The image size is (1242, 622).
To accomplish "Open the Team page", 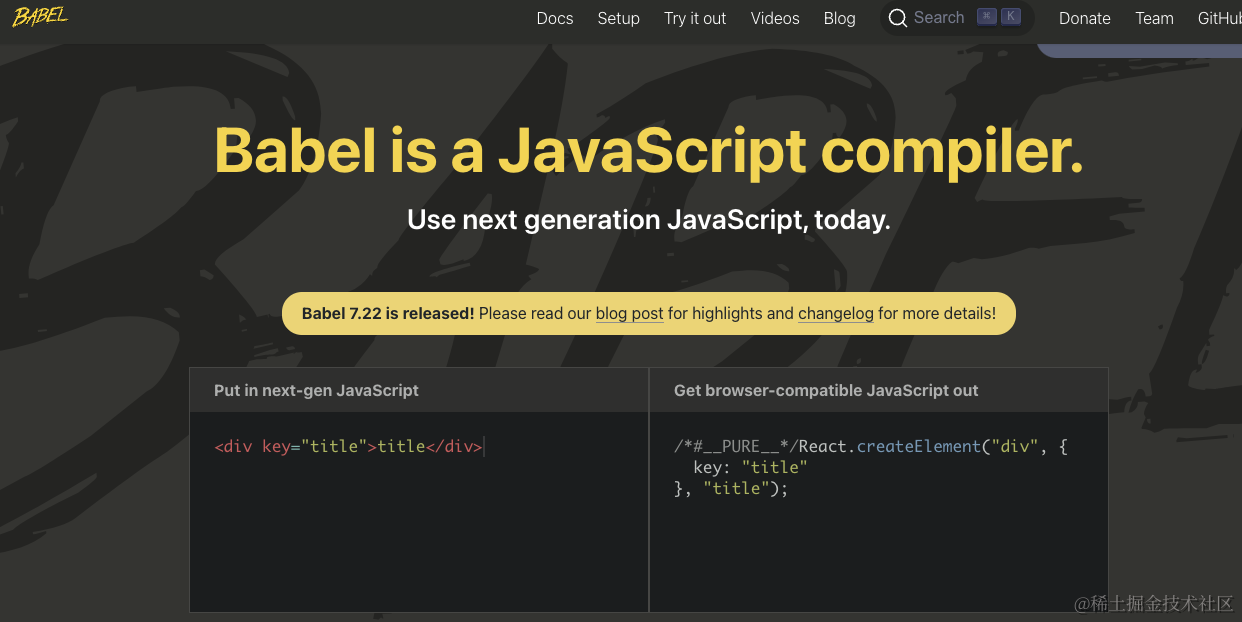I will click(1154, 18).
